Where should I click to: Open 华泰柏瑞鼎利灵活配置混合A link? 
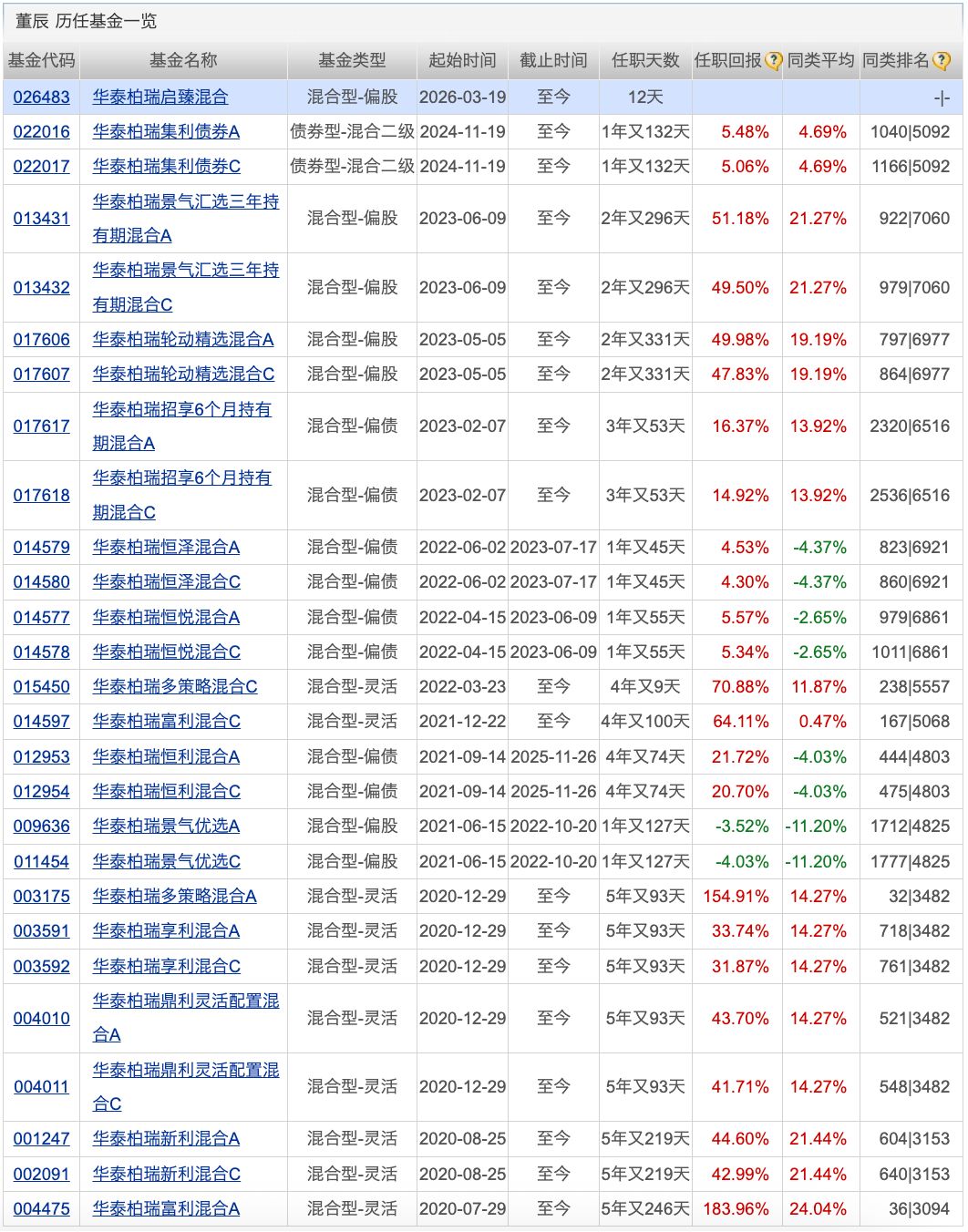185,1001
